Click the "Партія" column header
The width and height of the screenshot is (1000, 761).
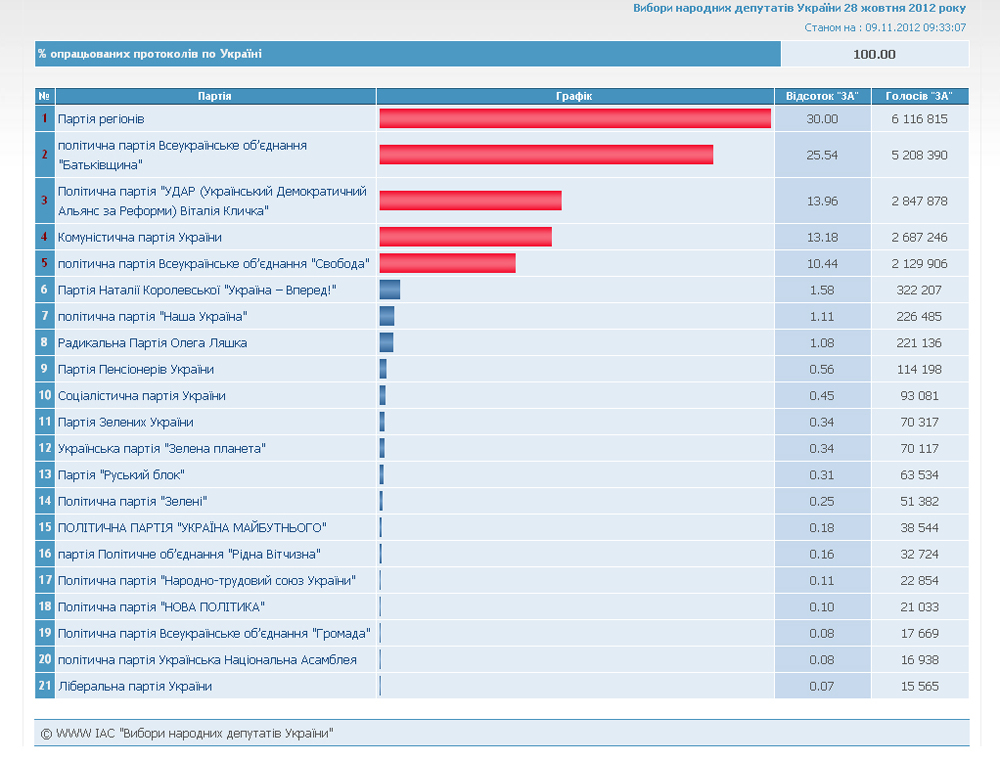(215, 96)
